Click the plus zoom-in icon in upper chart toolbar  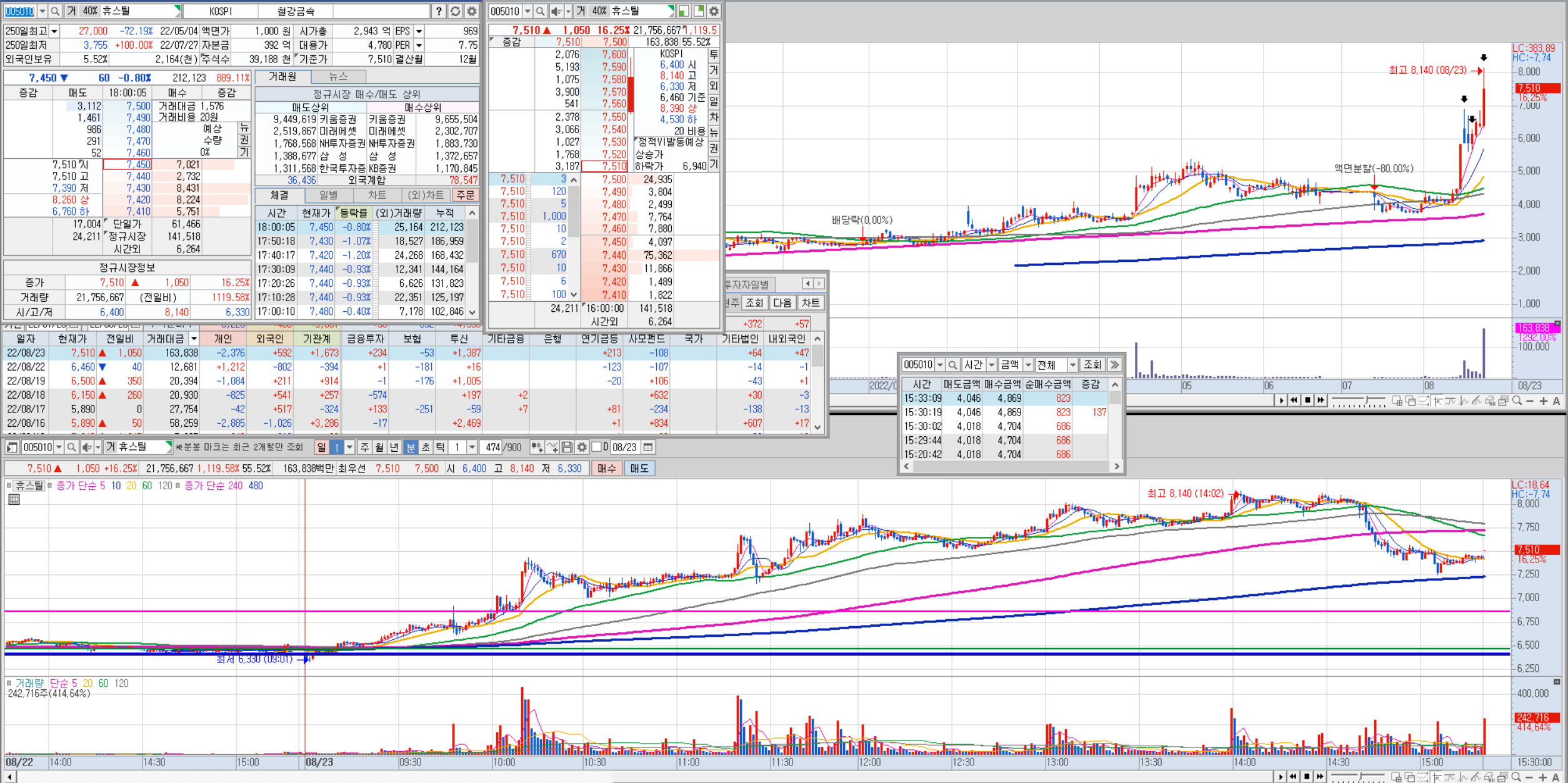[1543, 401]
